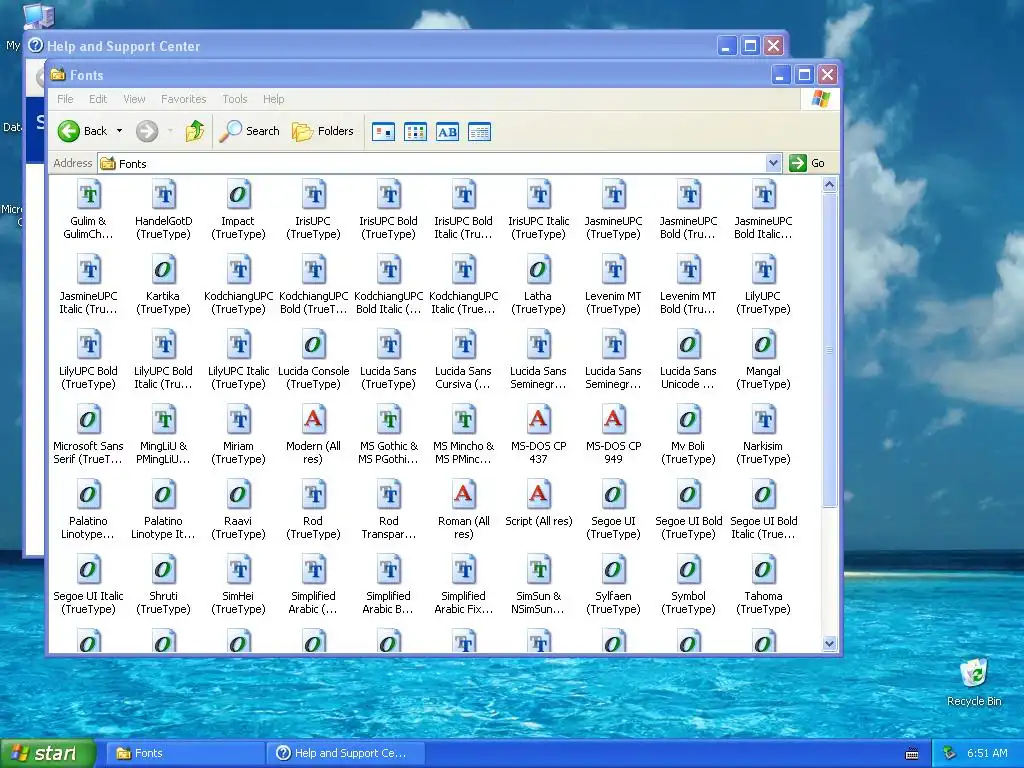Click the Forward arrow button
The width and height of the screenshot is (1024, 768).
pos(147,131)
